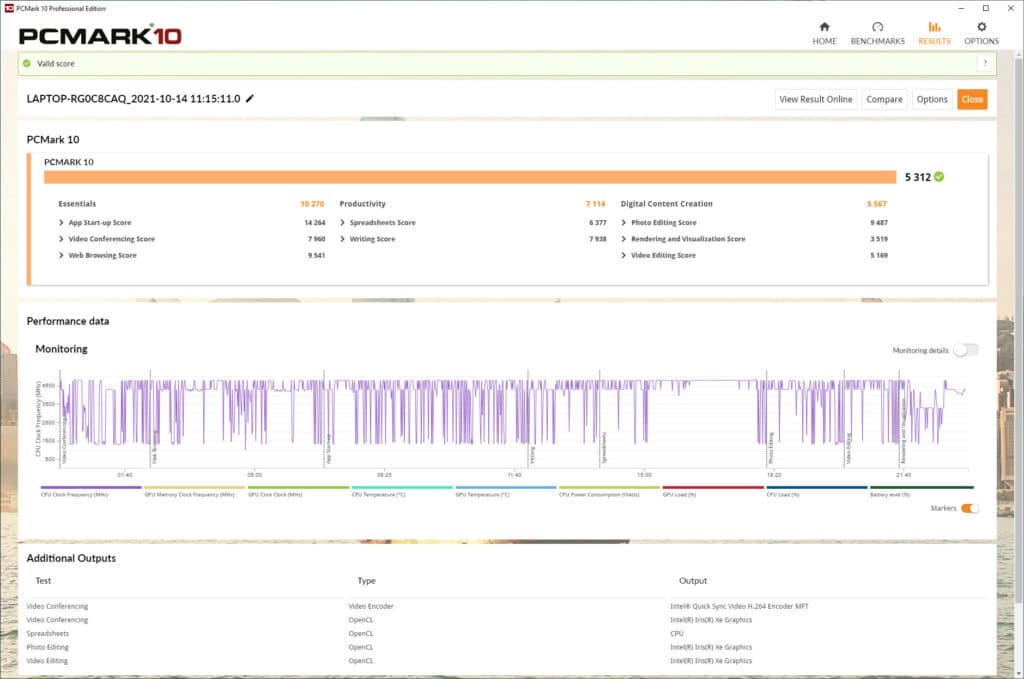The width and height of the screenshot is (1024, 679).
Task: Click the Video Encoder type cell
Action: (x=371, y=607)
